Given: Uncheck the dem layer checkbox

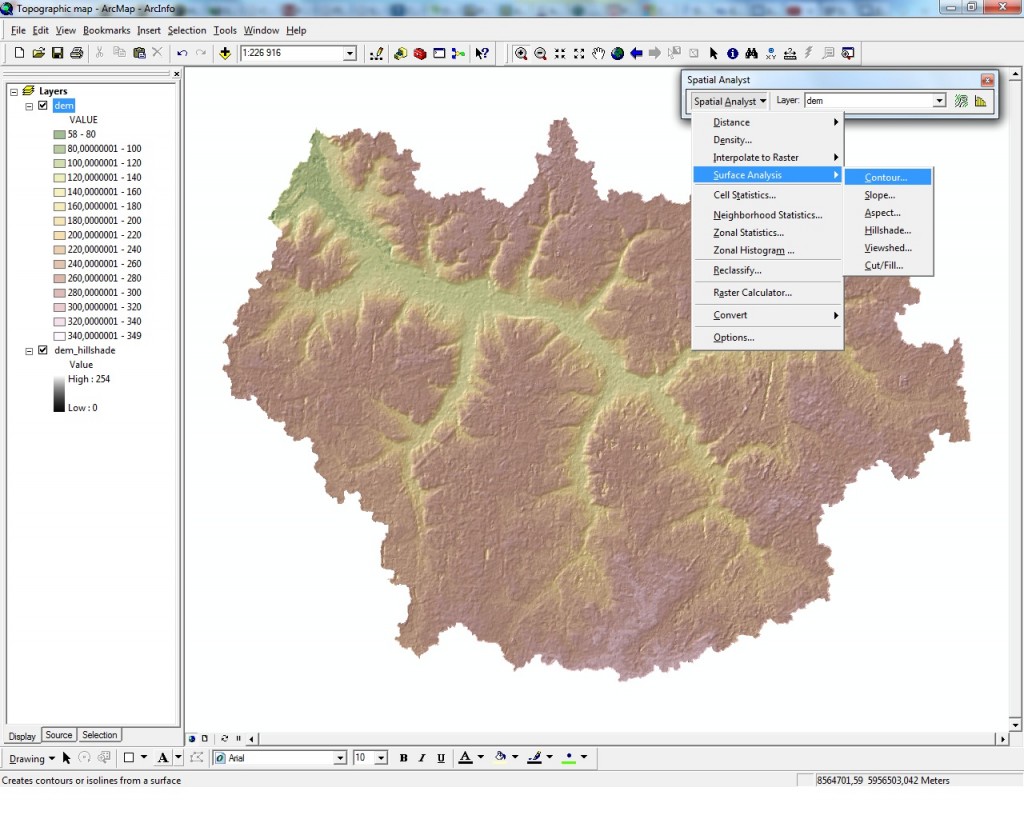Looking at the screenshot, I should click(43, 105).
